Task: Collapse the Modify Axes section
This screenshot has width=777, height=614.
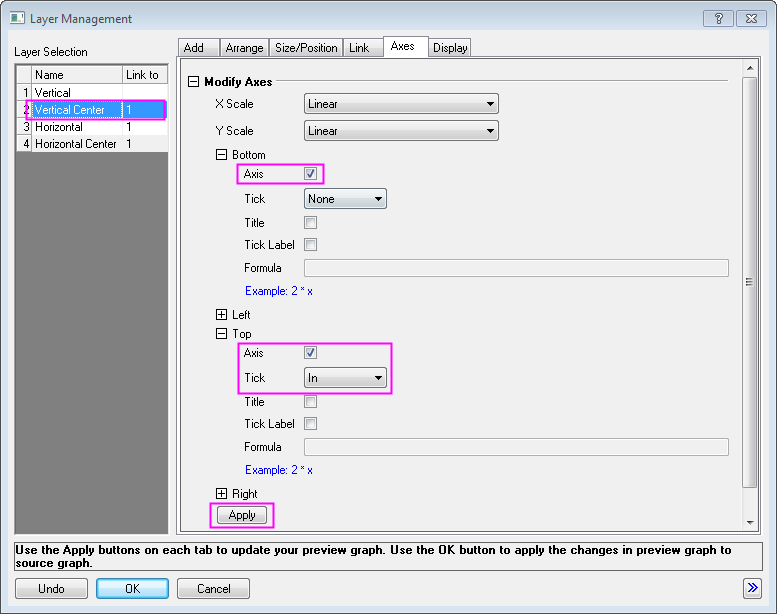Action: pyautogui.click(x=194, y=82)
